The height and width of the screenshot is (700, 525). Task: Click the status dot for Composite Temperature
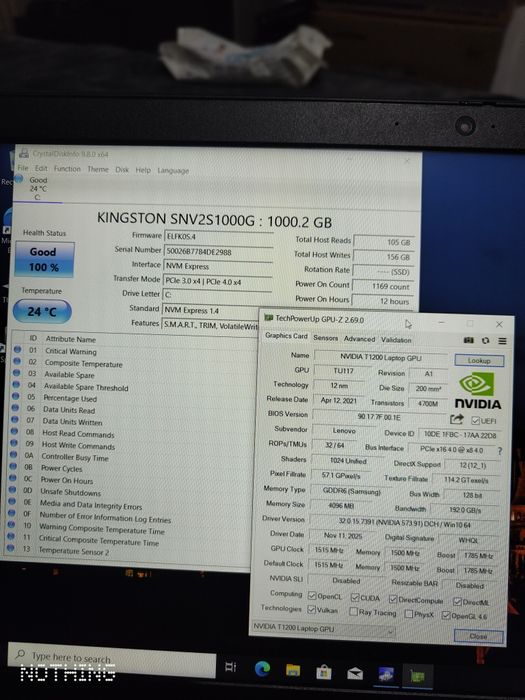(x=17, y=361)
